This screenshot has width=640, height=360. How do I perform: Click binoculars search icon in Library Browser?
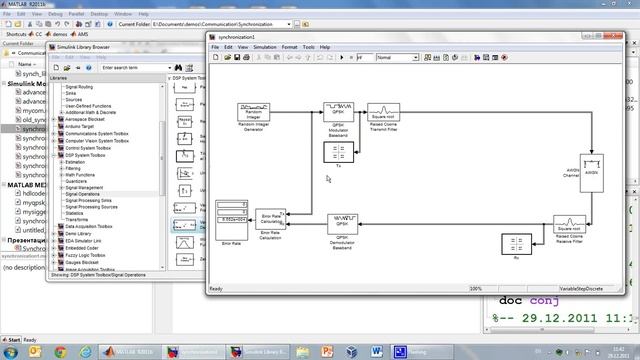click(178, 68)
